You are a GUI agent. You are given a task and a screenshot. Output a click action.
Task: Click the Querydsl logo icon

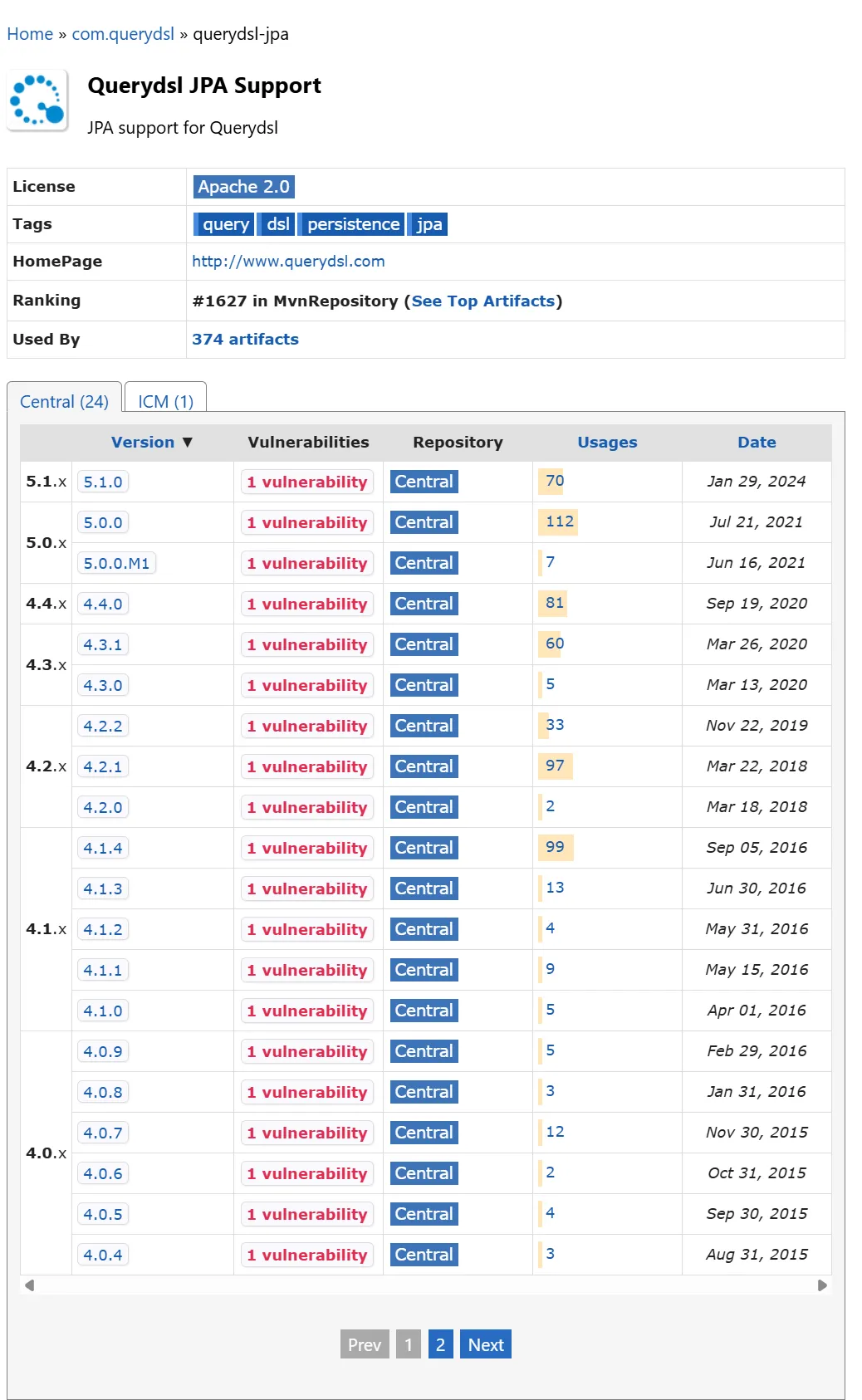(x=37, y=101)
